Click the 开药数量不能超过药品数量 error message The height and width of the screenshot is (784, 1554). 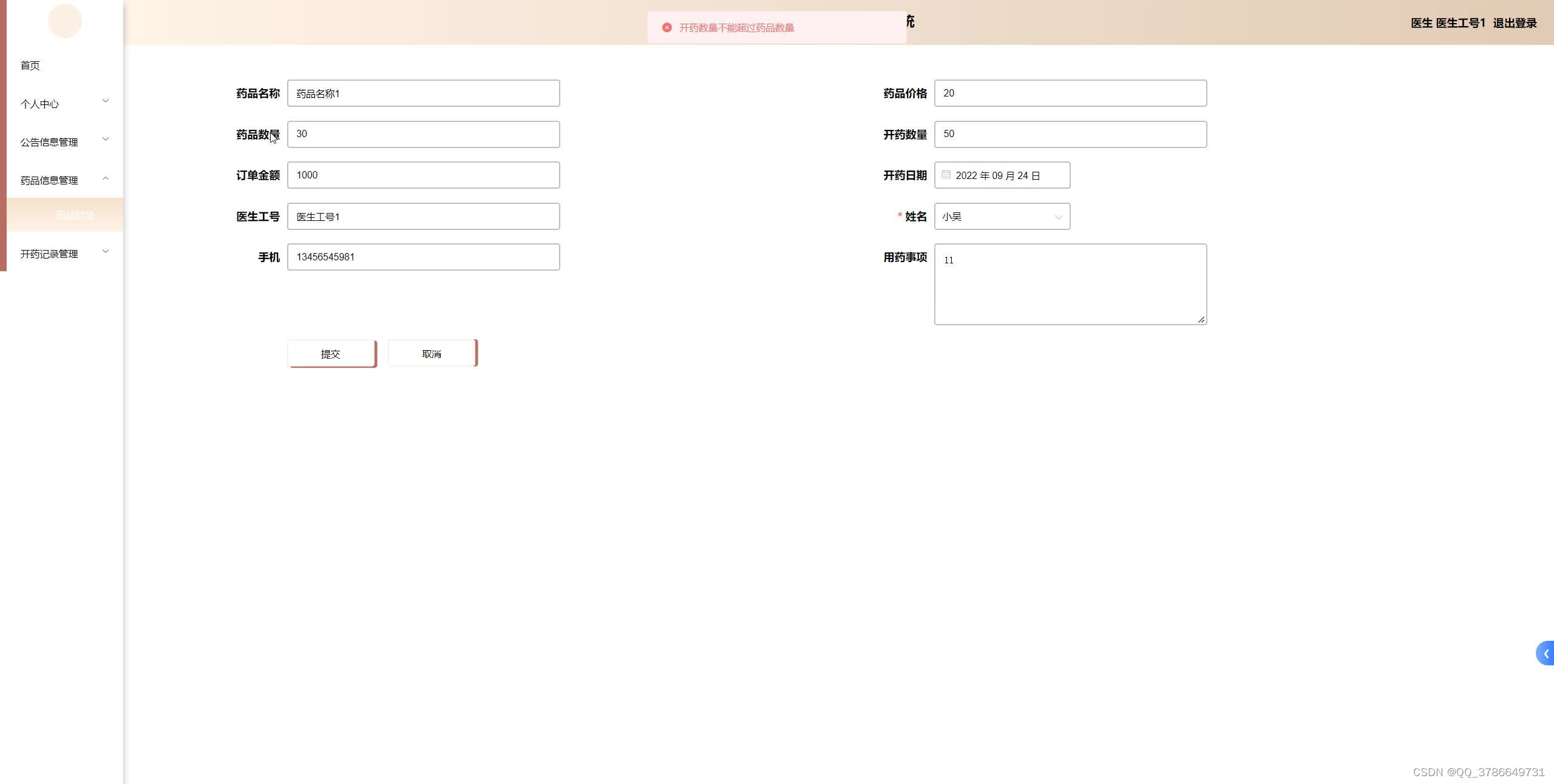coord(736,28)
